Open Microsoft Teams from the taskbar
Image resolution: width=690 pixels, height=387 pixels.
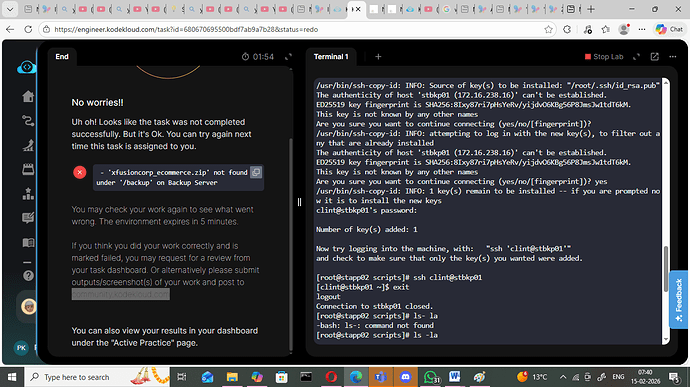tap(381, 377)
